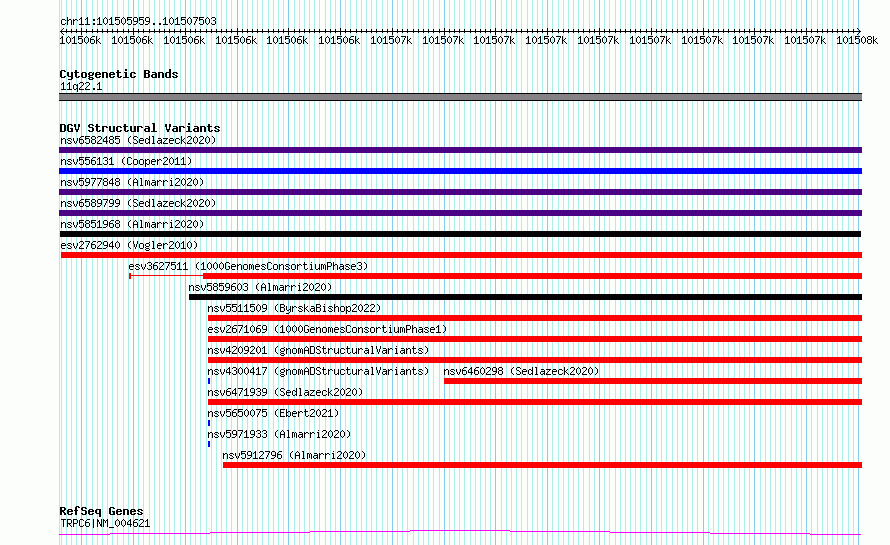890x545 pixels.
Task: Click the 11q22.1 band label
Action: point(81,86)
